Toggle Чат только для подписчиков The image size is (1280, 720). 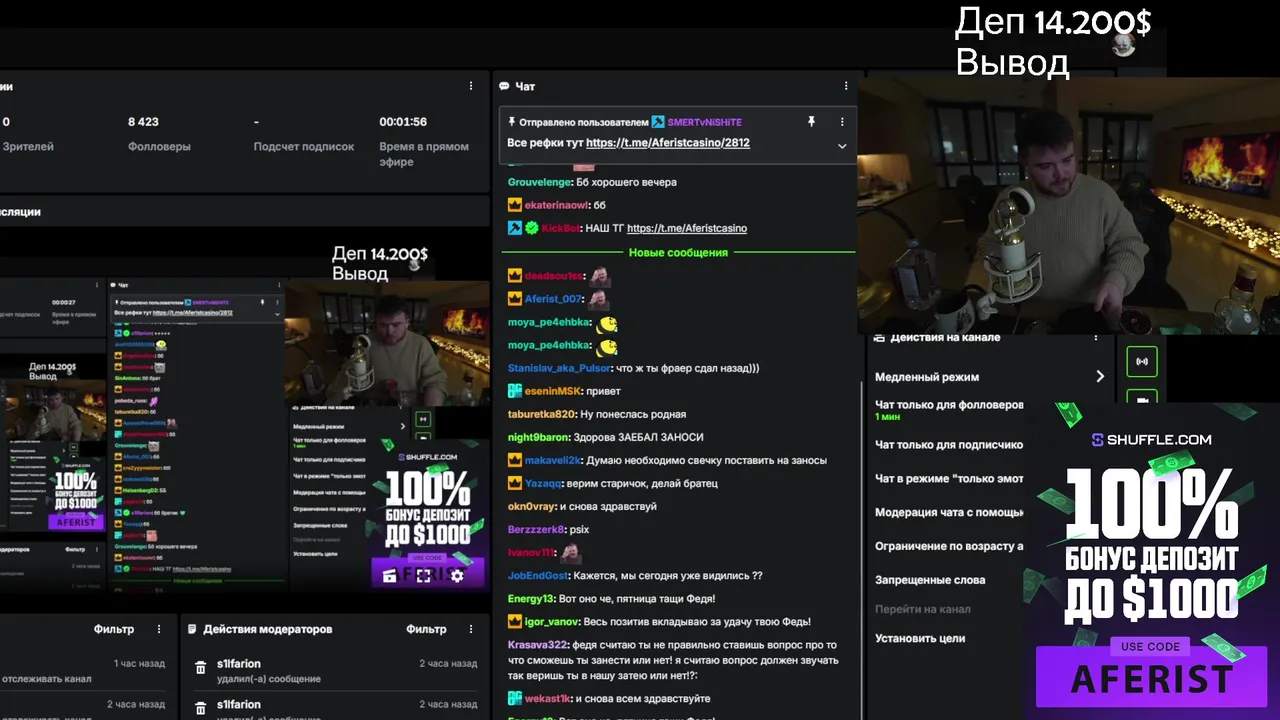pos(949,445)
